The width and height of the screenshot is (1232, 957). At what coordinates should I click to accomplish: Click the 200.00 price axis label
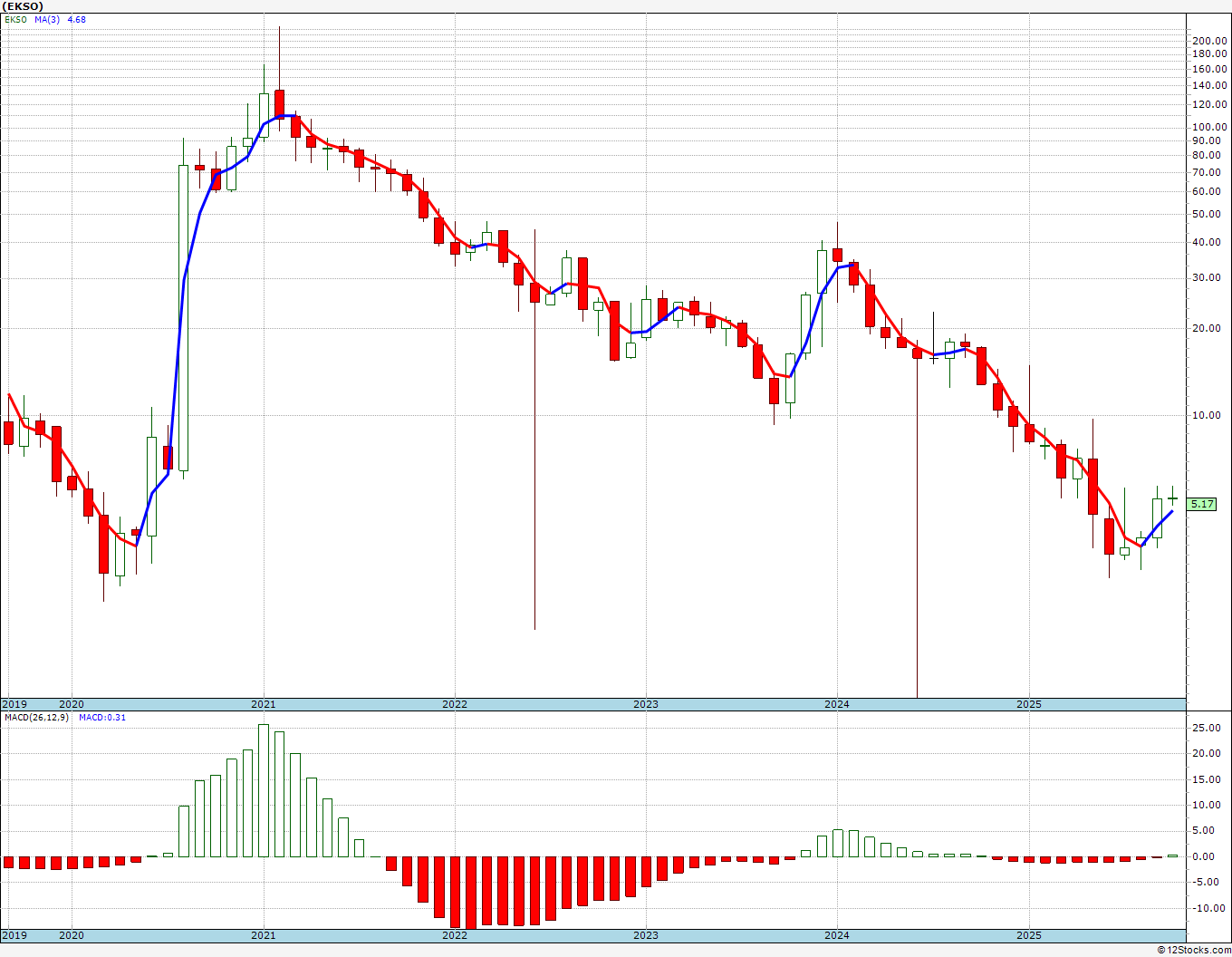point(1209,41)
